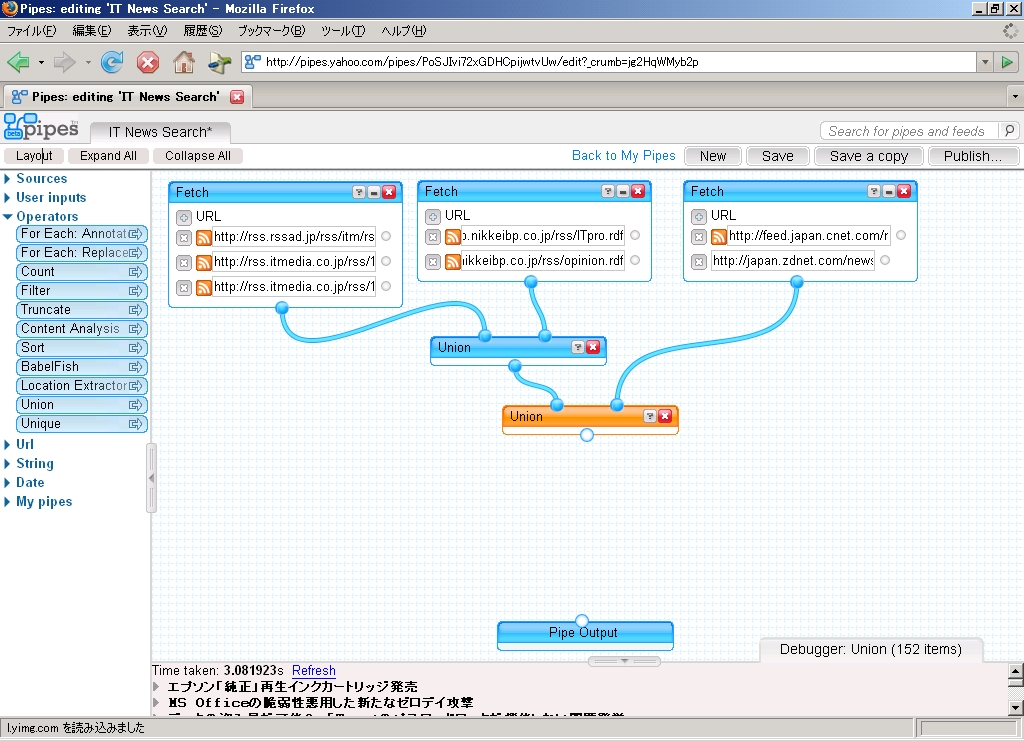This screenshot has width=1024, height=742.
Task: Click the Go arrow next to address bar
Action: click(x=1007, y=63)
